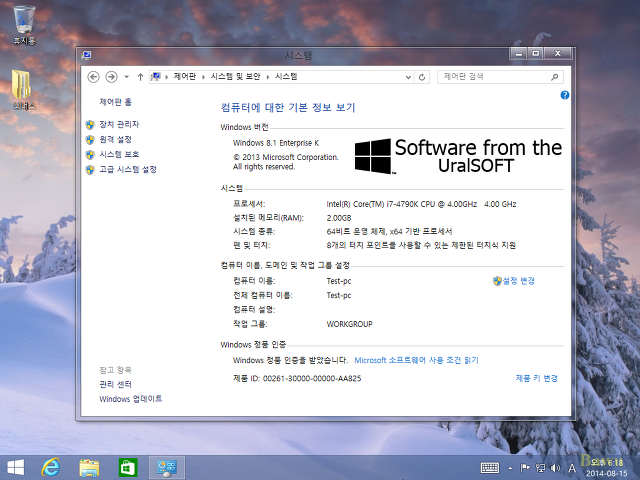The width and height of the screenshot is (640, 480).
Task: Click the search magnifier icon
Action: click(555, 77)
